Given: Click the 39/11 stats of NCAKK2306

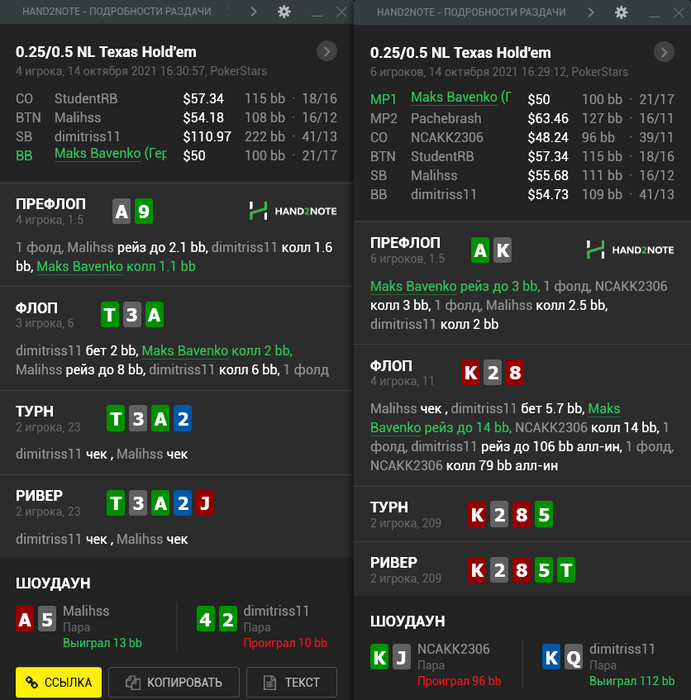Looking at the screenshot, I should point(656,138).
